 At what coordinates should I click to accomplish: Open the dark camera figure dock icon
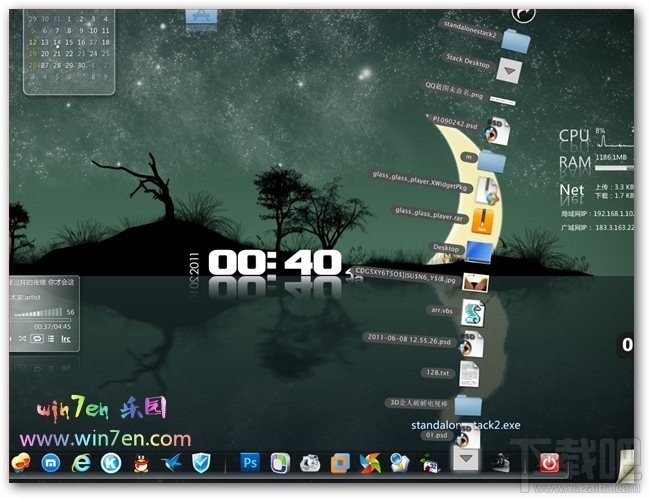(501, 462)
